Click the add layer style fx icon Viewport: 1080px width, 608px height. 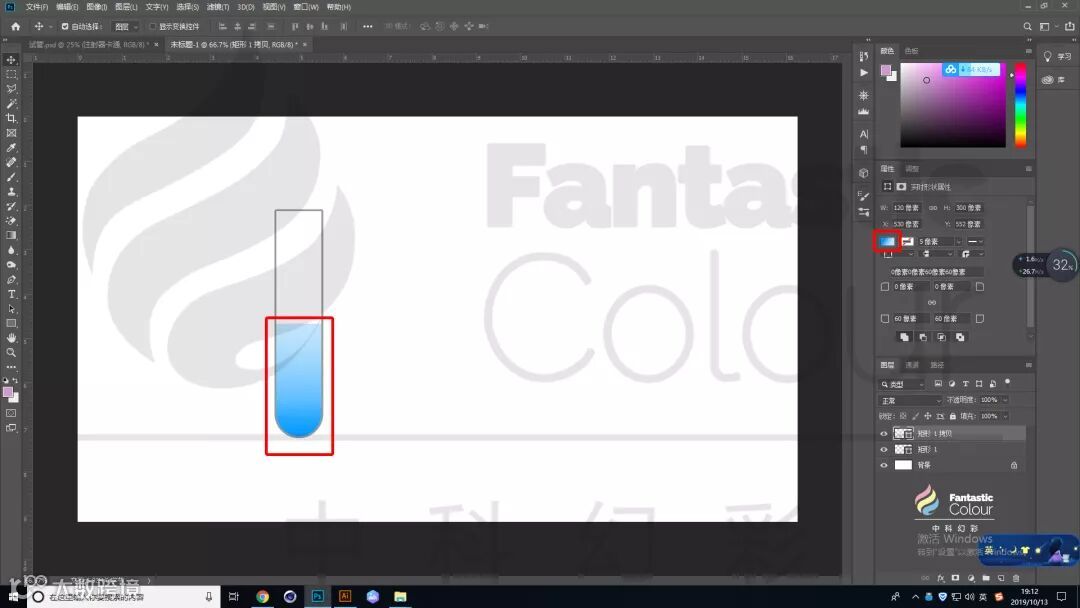click(x=941, y=578)
